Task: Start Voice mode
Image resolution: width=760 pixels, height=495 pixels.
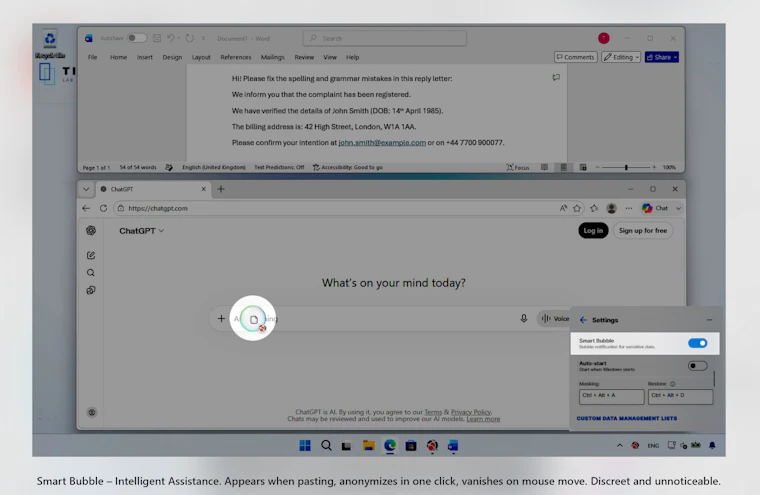Action: (555, 319)
